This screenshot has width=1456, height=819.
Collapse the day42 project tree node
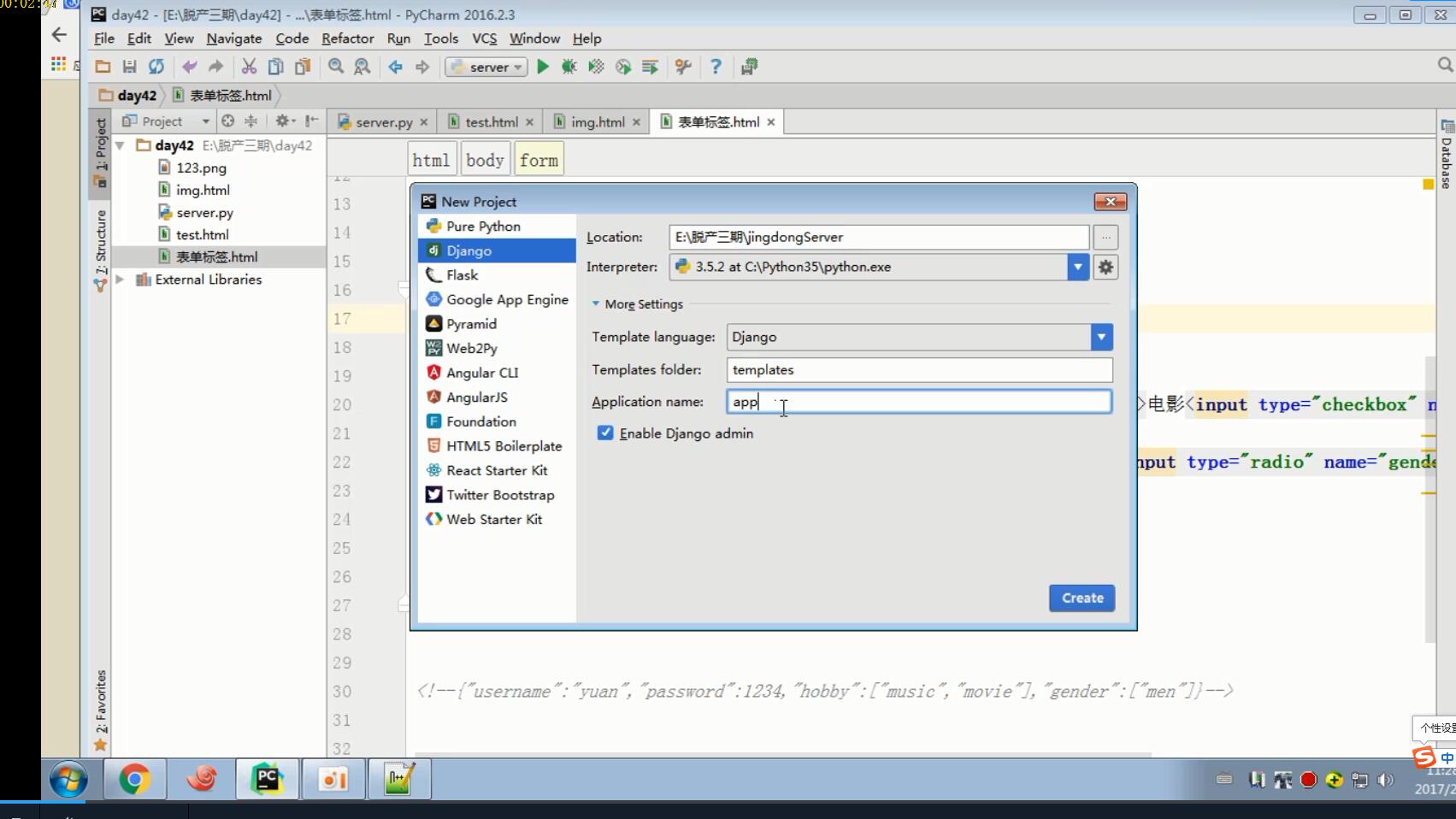coord(121,145)
